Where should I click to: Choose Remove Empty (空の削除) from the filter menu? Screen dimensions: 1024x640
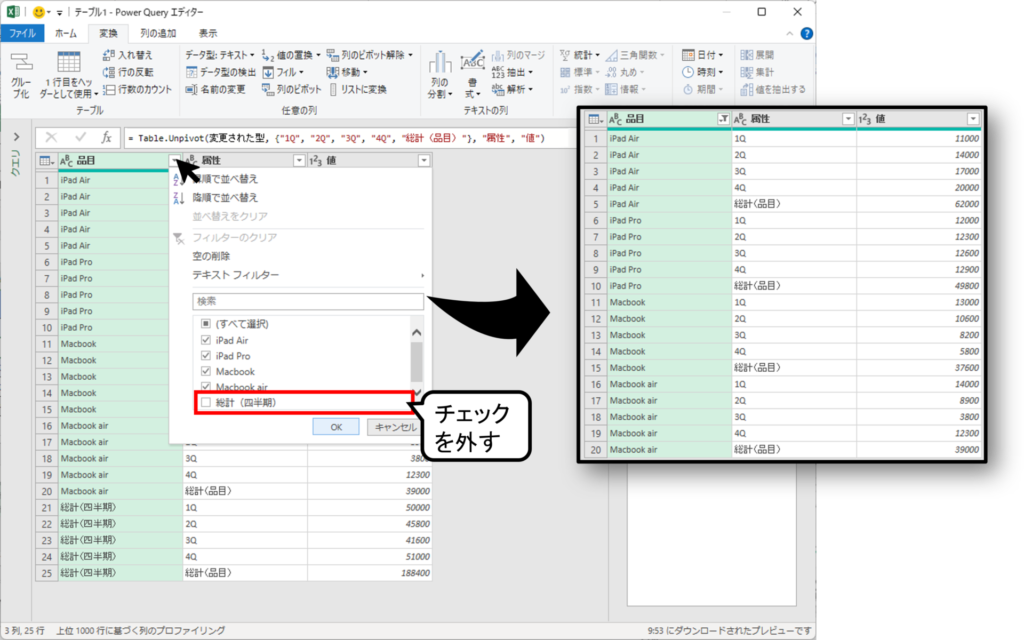211,256
